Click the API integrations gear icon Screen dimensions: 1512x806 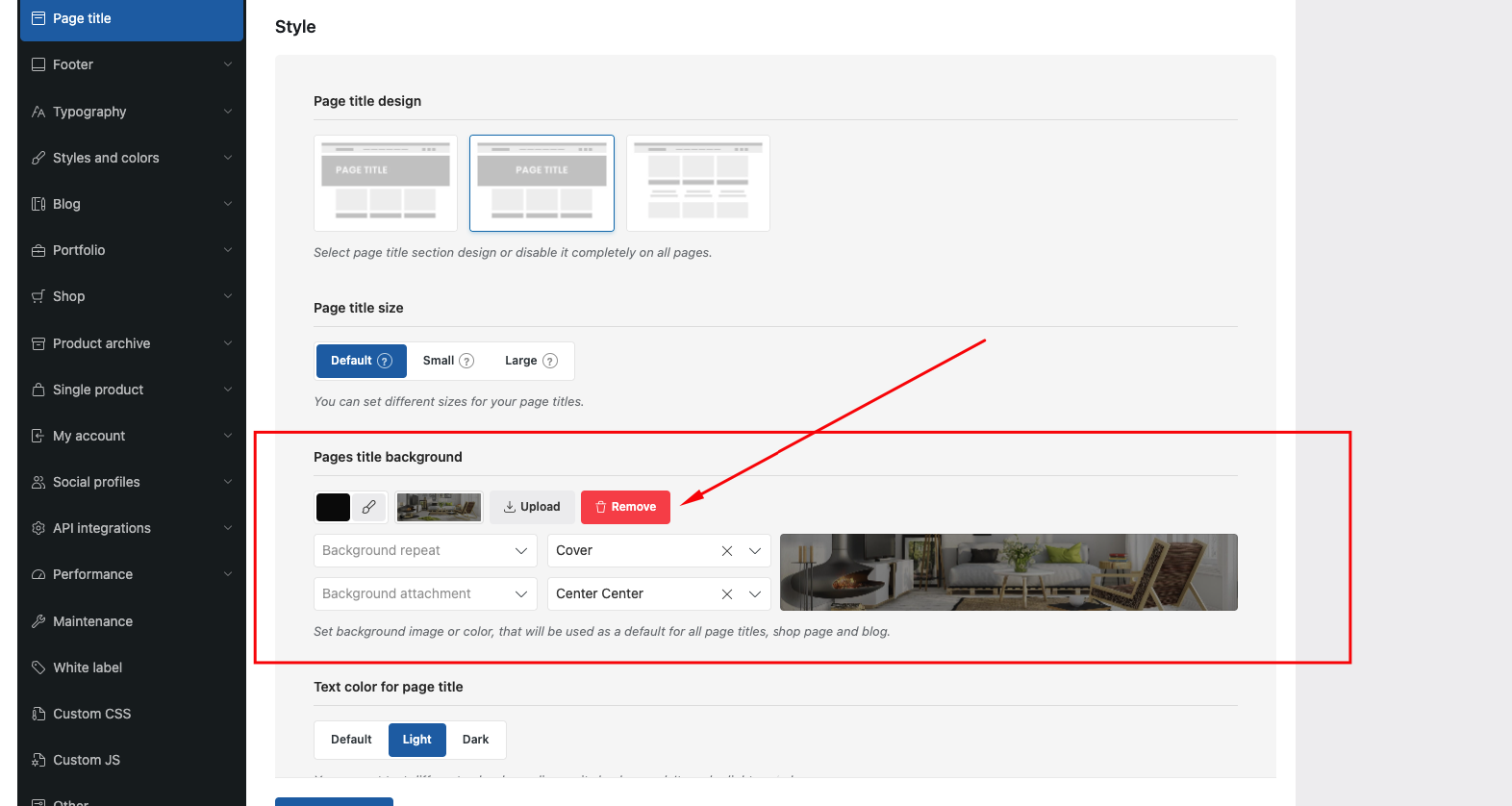[x=38, y=528]
